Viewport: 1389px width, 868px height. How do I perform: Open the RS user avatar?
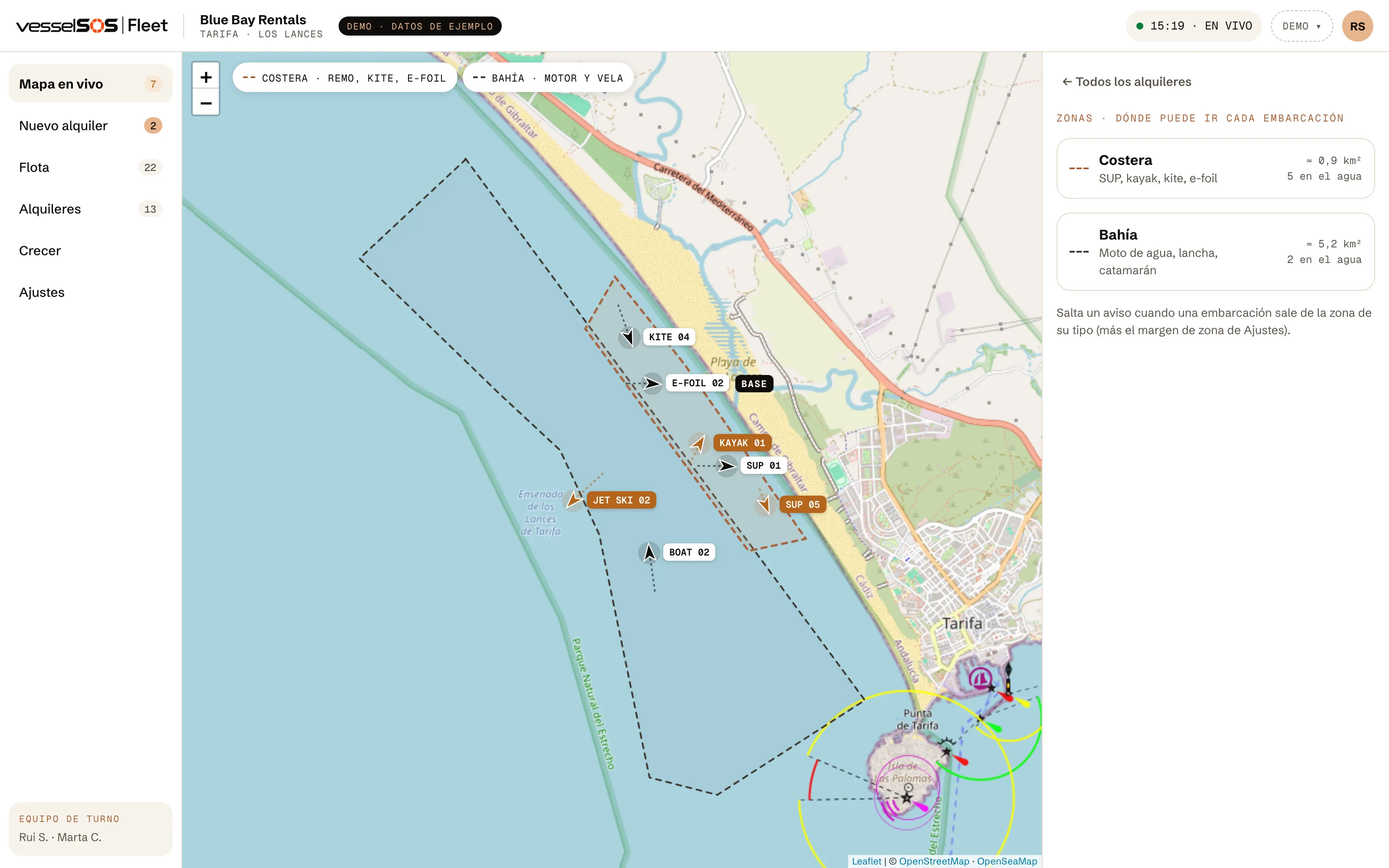[1357, 26]
